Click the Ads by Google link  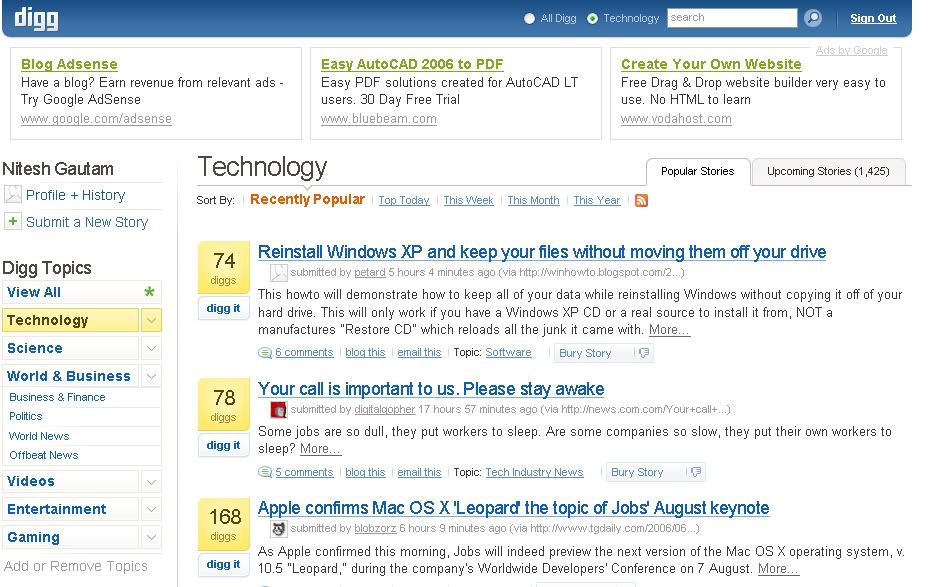pyautogui.click(x=852, y=50)
